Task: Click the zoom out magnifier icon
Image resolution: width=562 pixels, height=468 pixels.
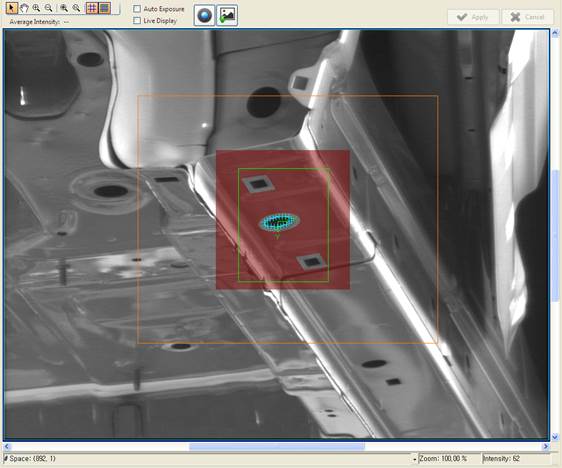Action: pyautogui.click(x=48, y=8)
